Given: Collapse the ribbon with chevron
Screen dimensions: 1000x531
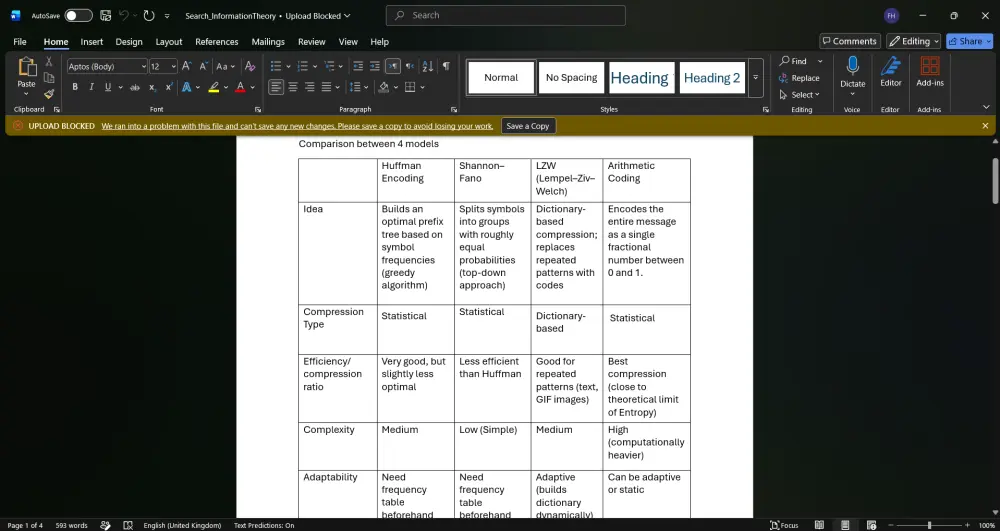Looking at the screenshot, I should tap(986, 107).
